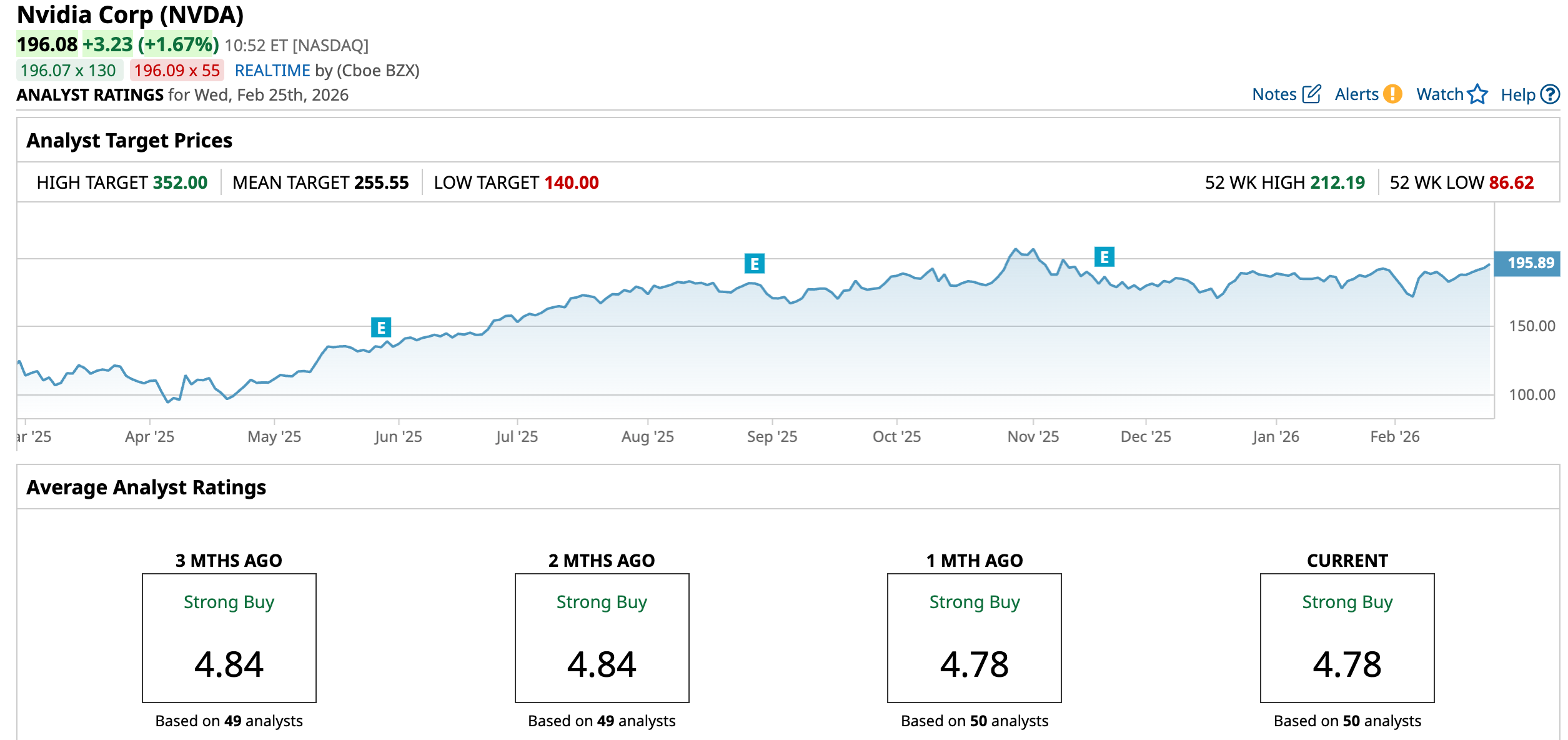Click the Watch star icon
This screenshot has width=1568, height=740.
tap(1477, 94)
